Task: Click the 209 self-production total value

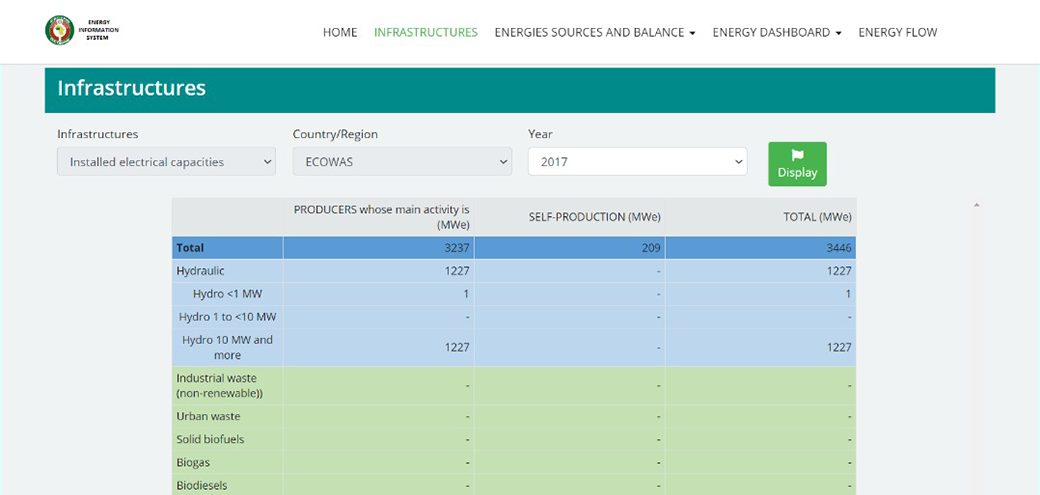Action: tap(651, 248)
